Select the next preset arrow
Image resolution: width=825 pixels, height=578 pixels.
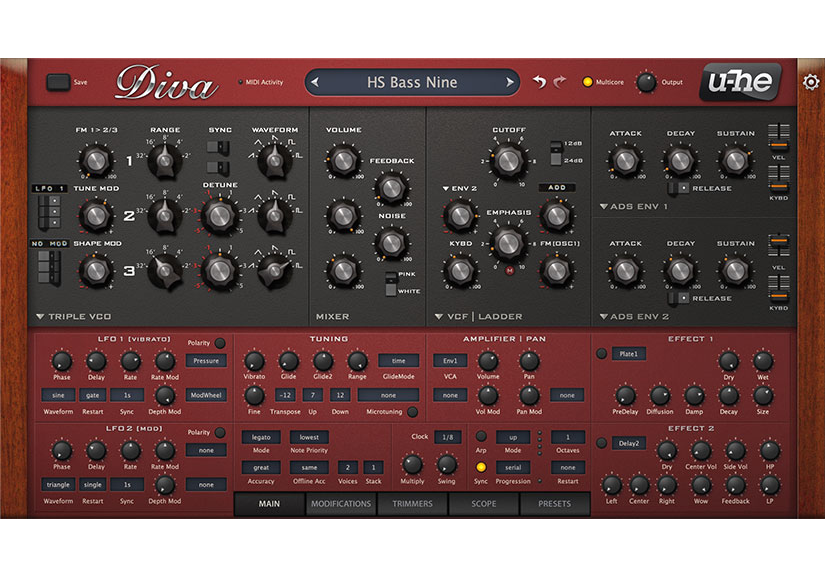(509, 82)
